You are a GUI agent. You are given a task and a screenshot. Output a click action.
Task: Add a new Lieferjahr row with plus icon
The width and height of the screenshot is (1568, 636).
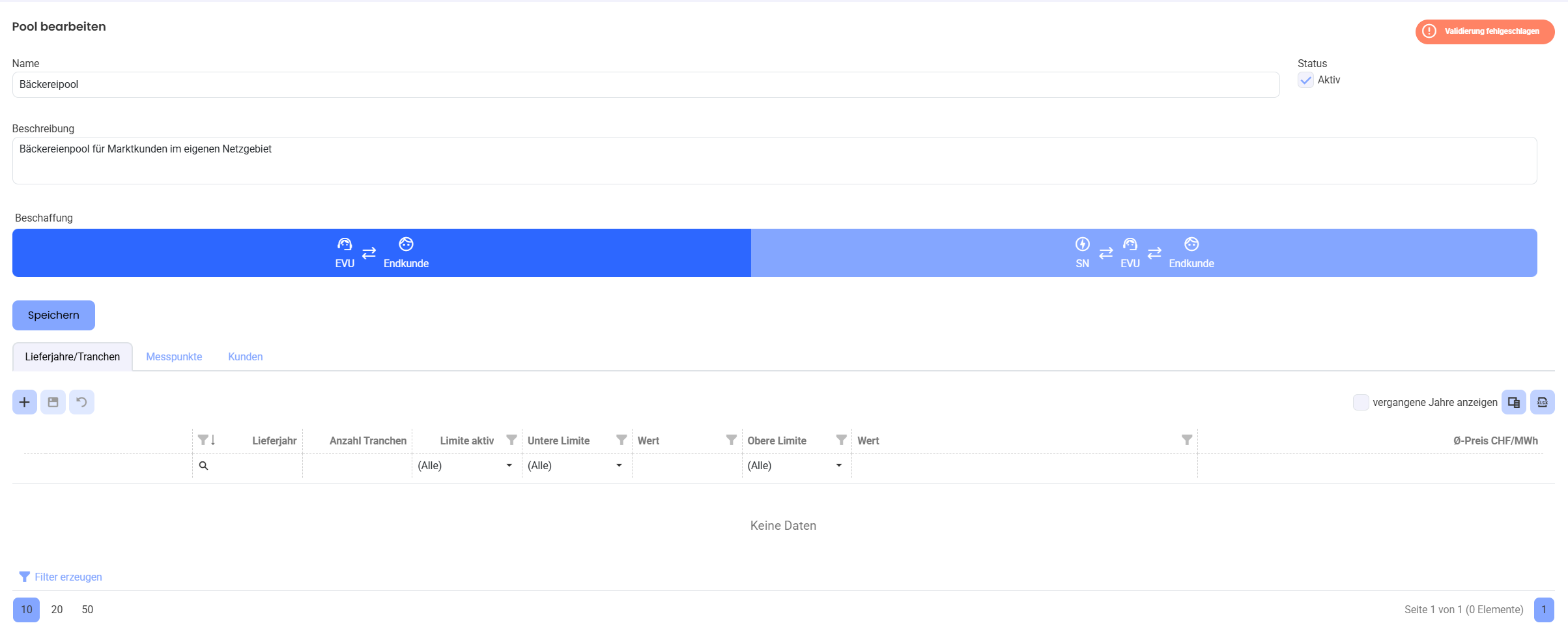click(25, 402)
